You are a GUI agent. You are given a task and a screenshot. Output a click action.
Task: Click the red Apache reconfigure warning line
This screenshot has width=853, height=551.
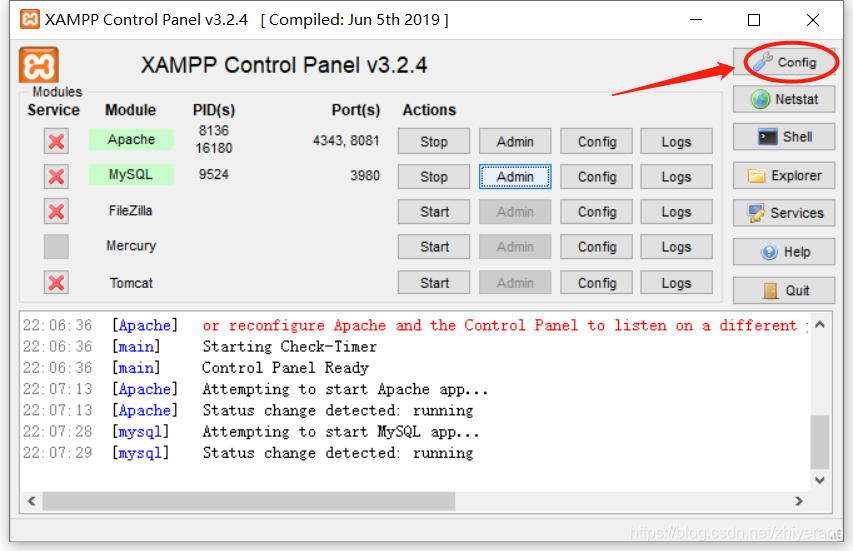(505, 325)
